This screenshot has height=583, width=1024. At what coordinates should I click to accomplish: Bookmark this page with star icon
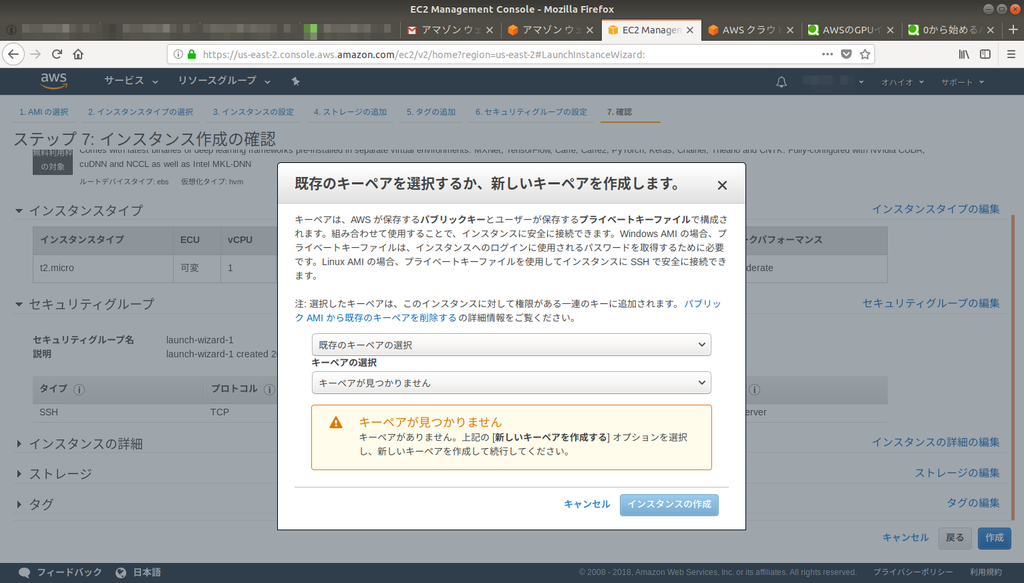click(865, 54)
